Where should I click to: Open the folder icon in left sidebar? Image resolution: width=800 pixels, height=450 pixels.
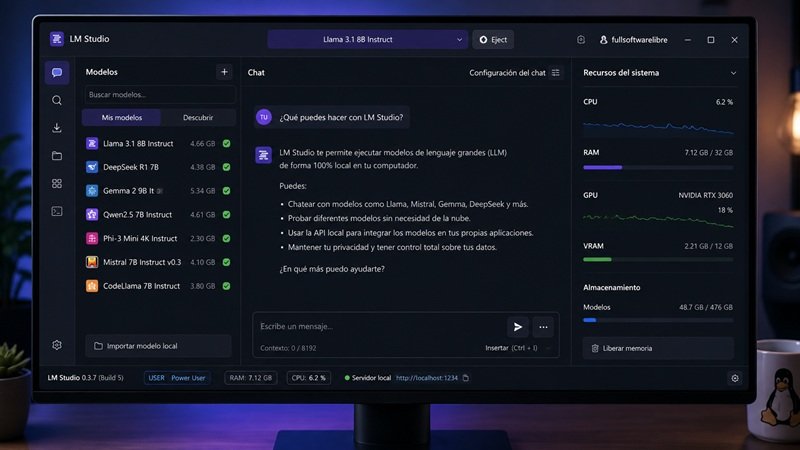coord(57,156)
